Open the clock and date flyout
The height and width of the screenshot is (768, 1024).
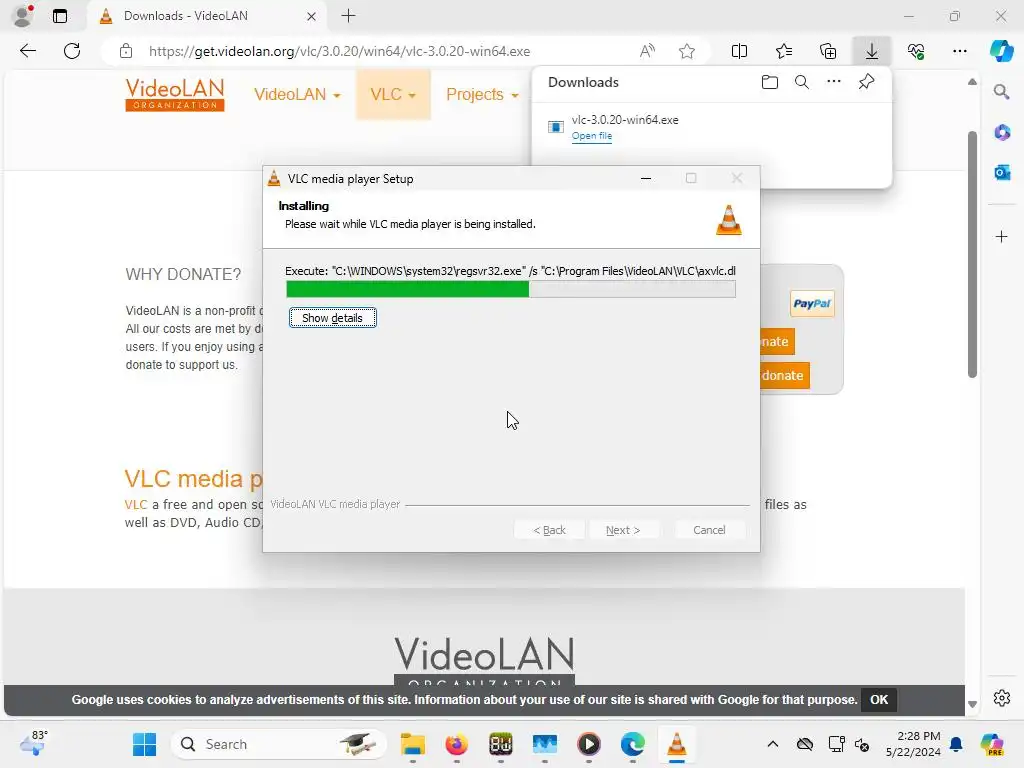click(x=912, y=744)
